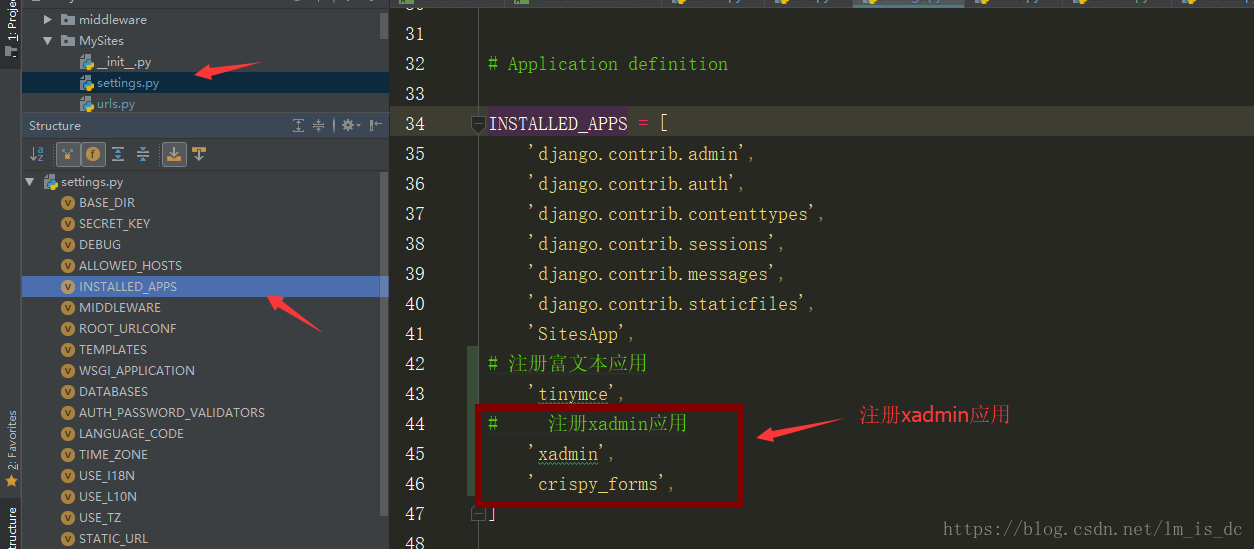Click fold end marker at line 47
The width and height of the screenshot is (1254, 549).
coord(478,514)
